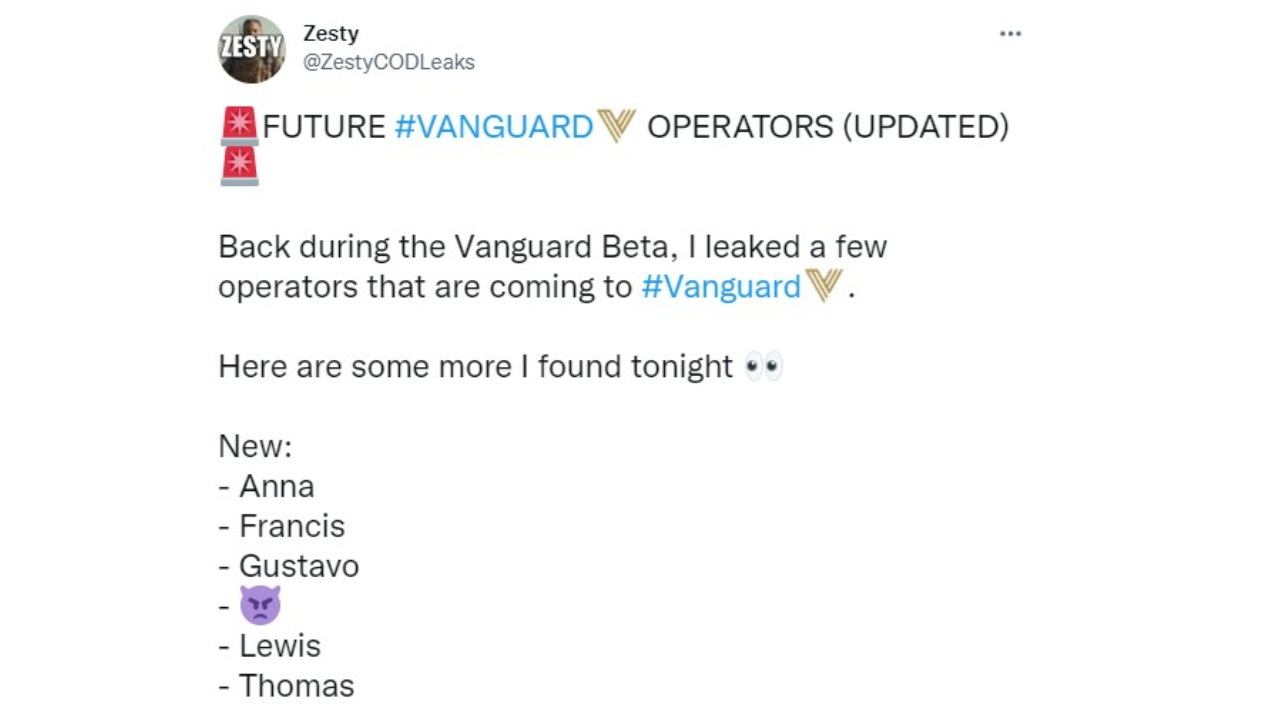Open the three-dot more options menu

pyautogui.click(x=1010, y=34)
